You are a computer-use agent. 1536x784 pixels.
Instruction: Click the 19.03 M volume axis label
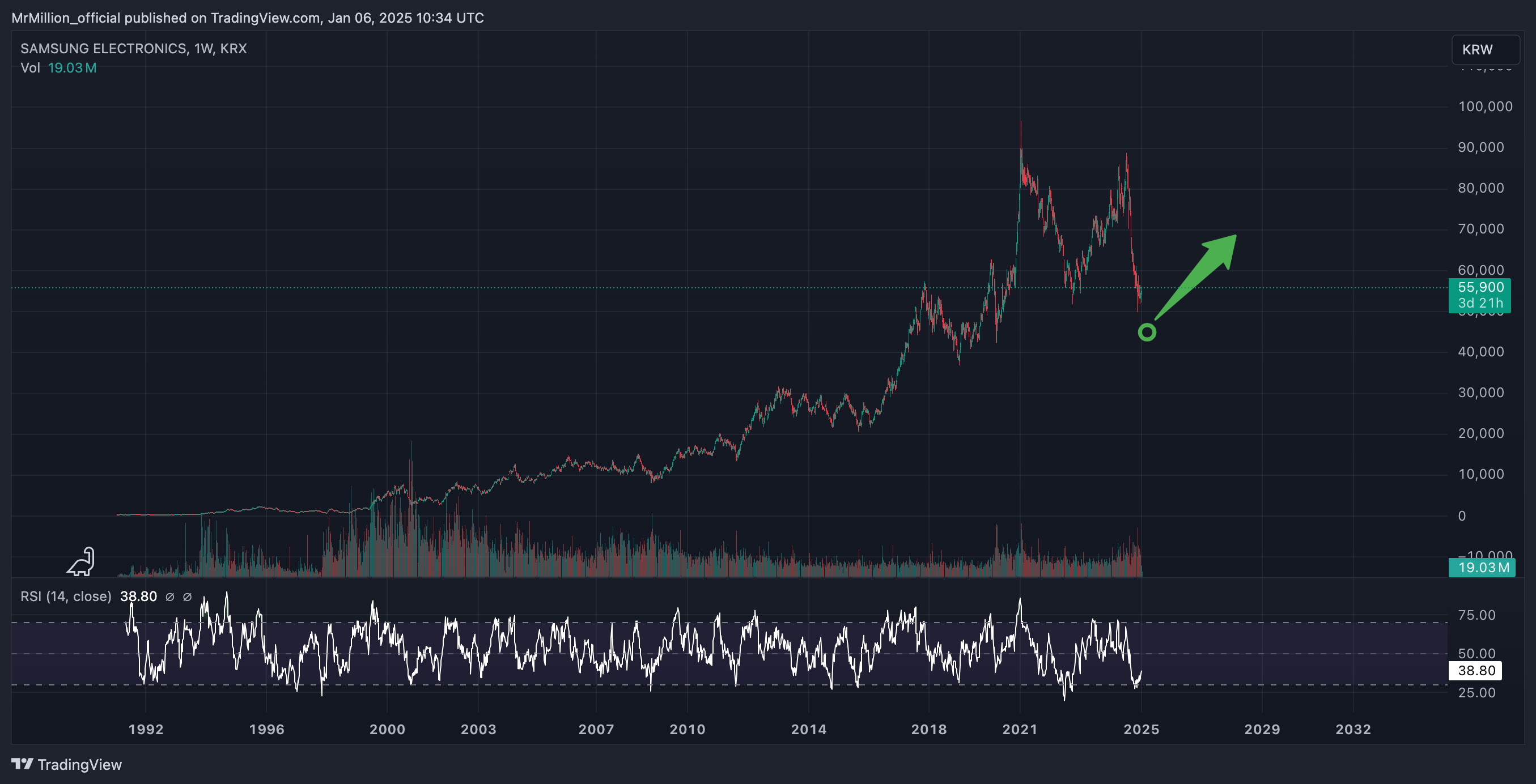(1483, 567)
